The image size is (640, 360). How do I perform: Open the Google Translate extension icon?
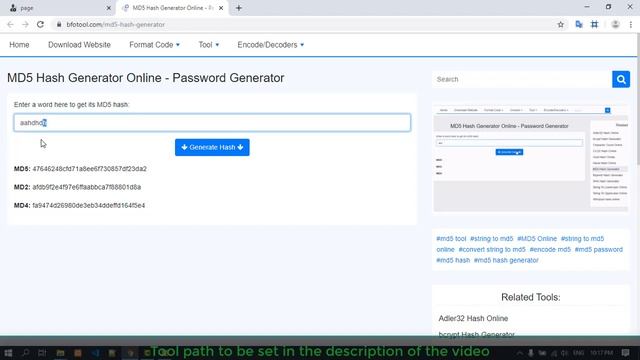579,24
